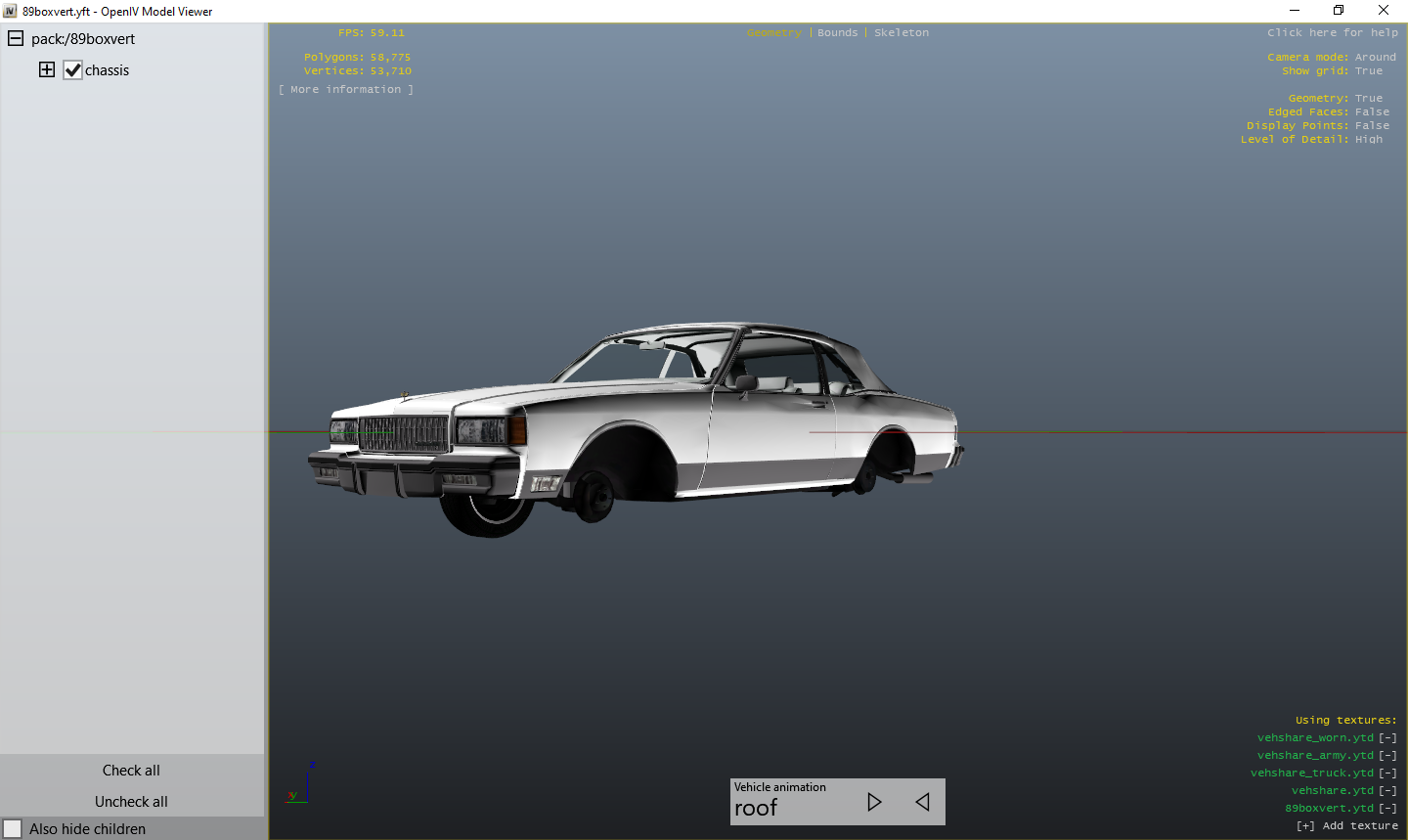Enable the Also hide children checkbox

13,828
